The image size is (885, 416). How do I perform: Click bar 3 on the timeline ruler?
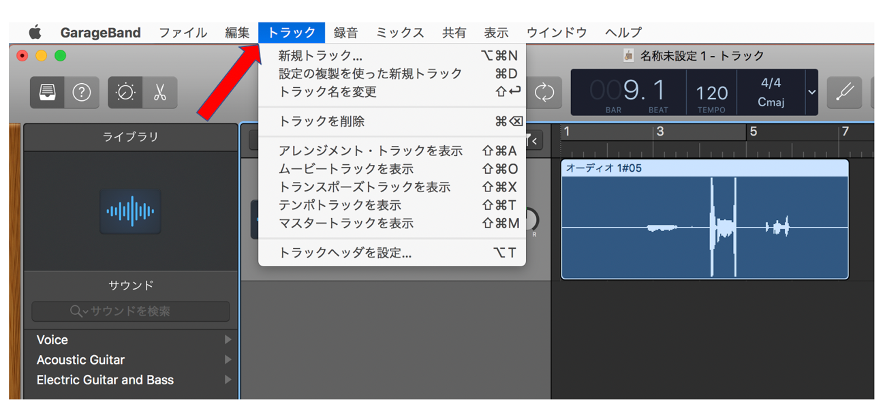[660, 133]
